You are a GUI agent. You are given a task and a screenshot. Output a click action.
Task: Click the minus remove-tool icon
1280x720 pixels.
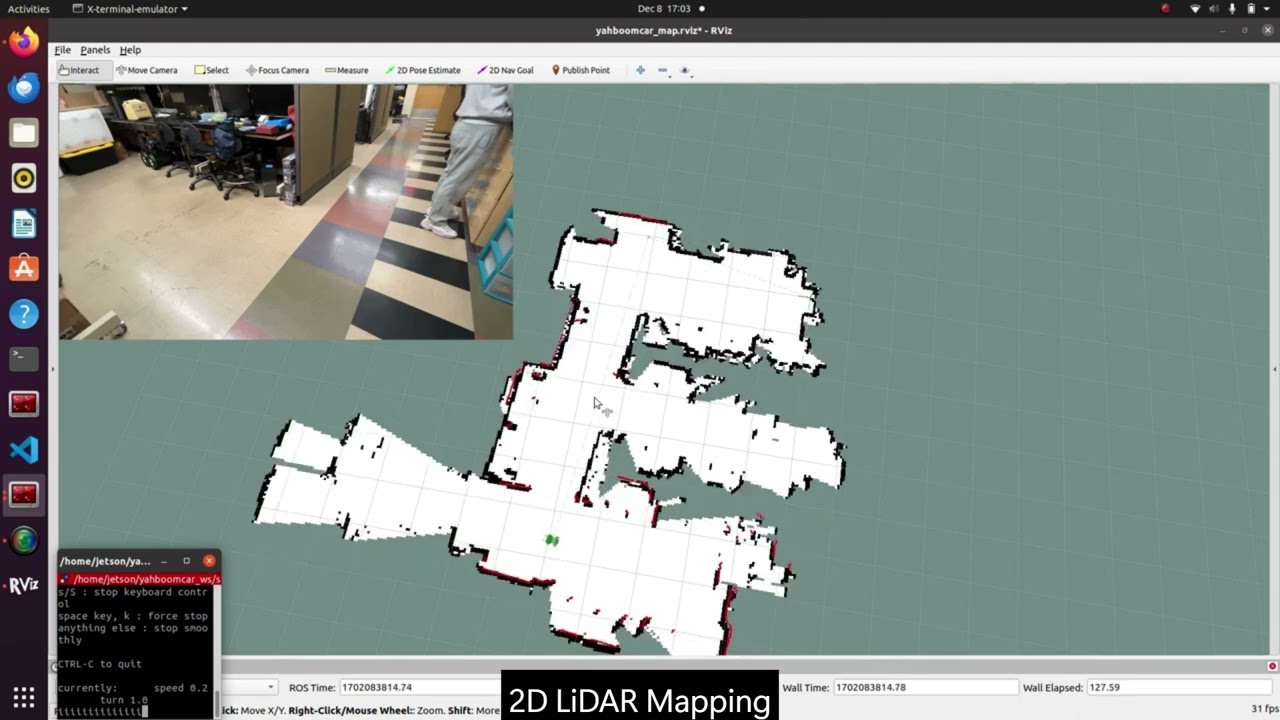pyautogui.click(x=662, y=70)
